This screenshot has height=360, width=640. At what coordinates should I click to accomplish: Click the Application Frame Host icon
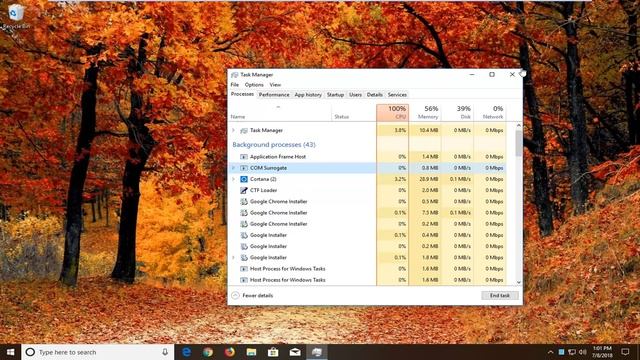pyautogui.click(x=244, y=157)
